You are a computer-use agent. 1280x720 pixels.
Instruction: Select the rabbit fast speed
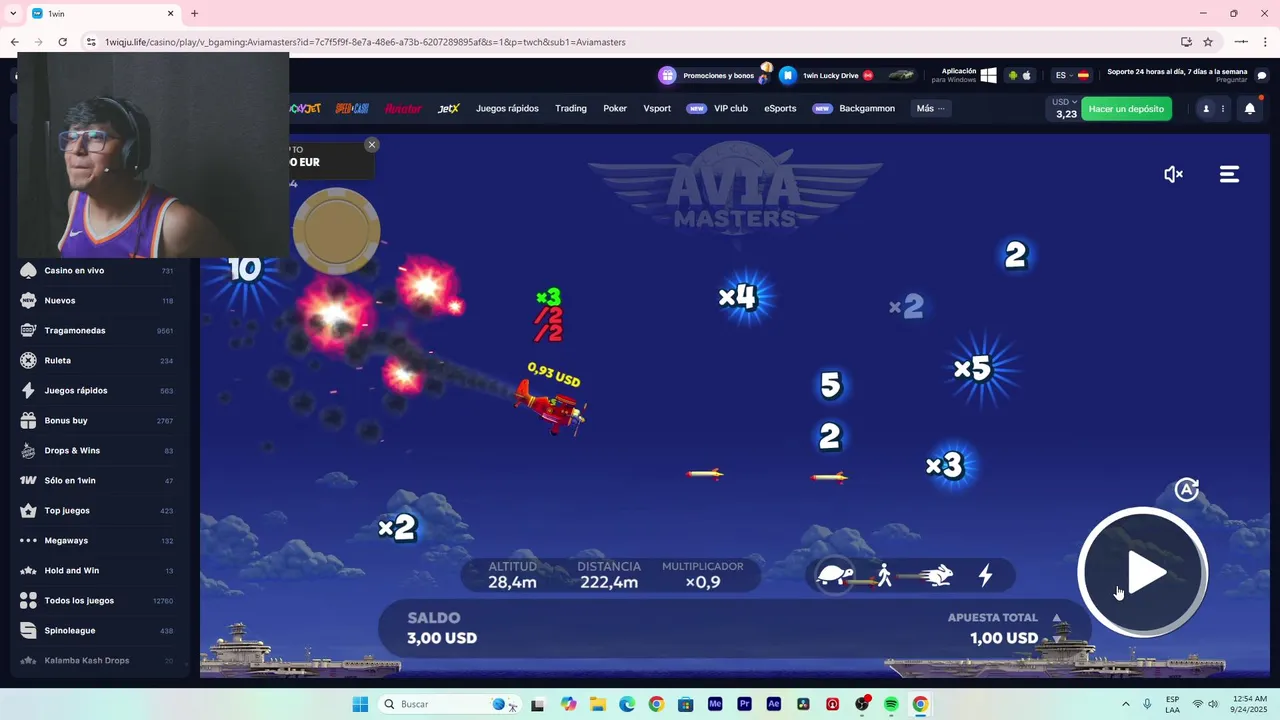[937, 575]
